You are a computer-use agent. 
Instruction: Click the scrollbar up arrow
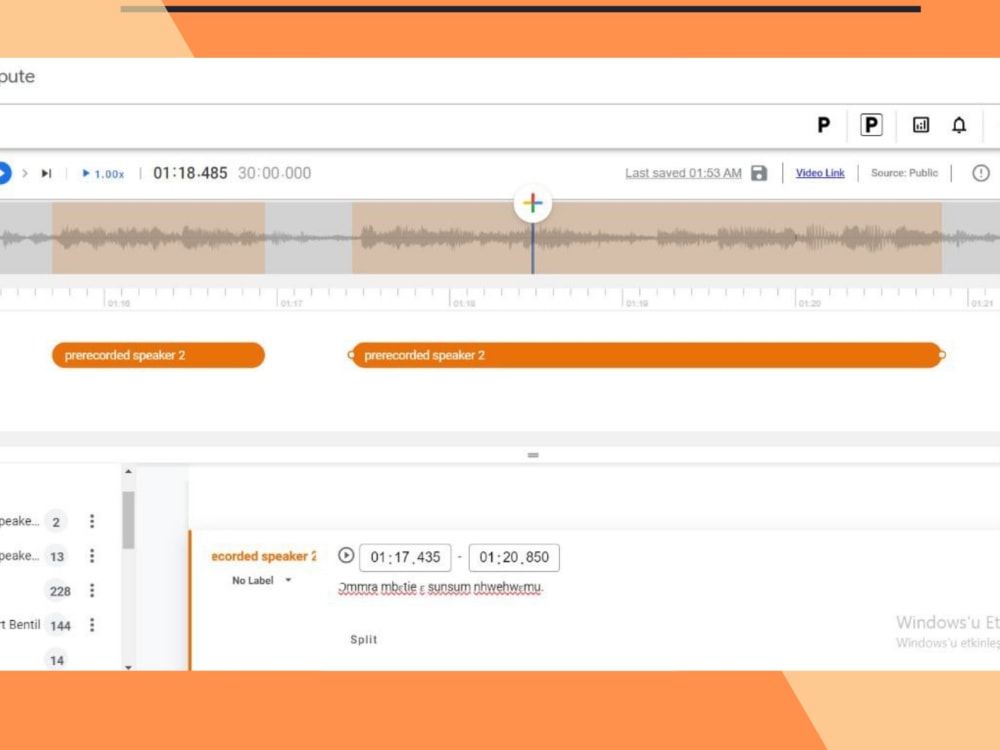tap(128, 471)
